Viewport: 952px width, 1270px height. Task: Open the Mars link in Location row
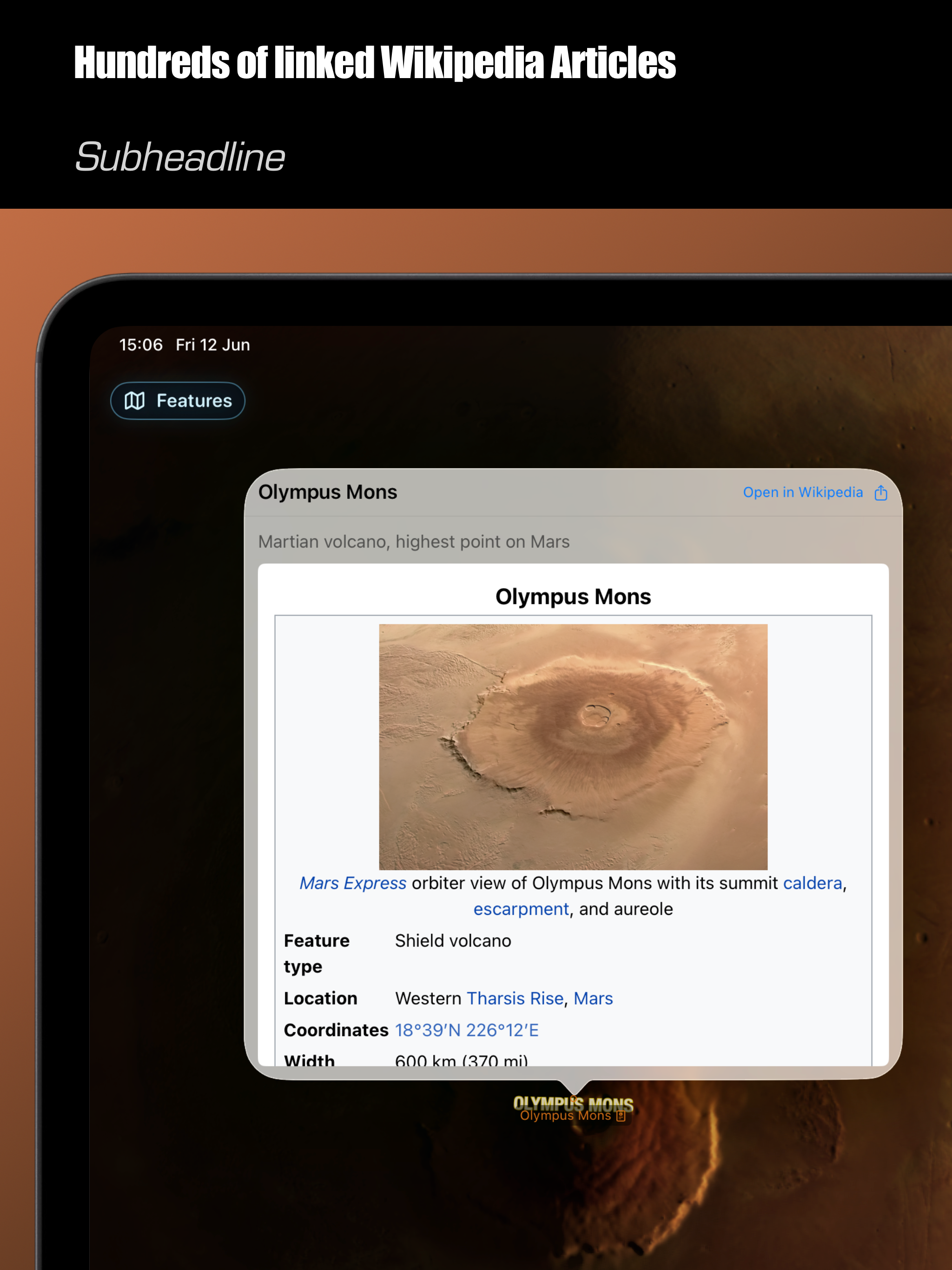click(x=593, y=999)
